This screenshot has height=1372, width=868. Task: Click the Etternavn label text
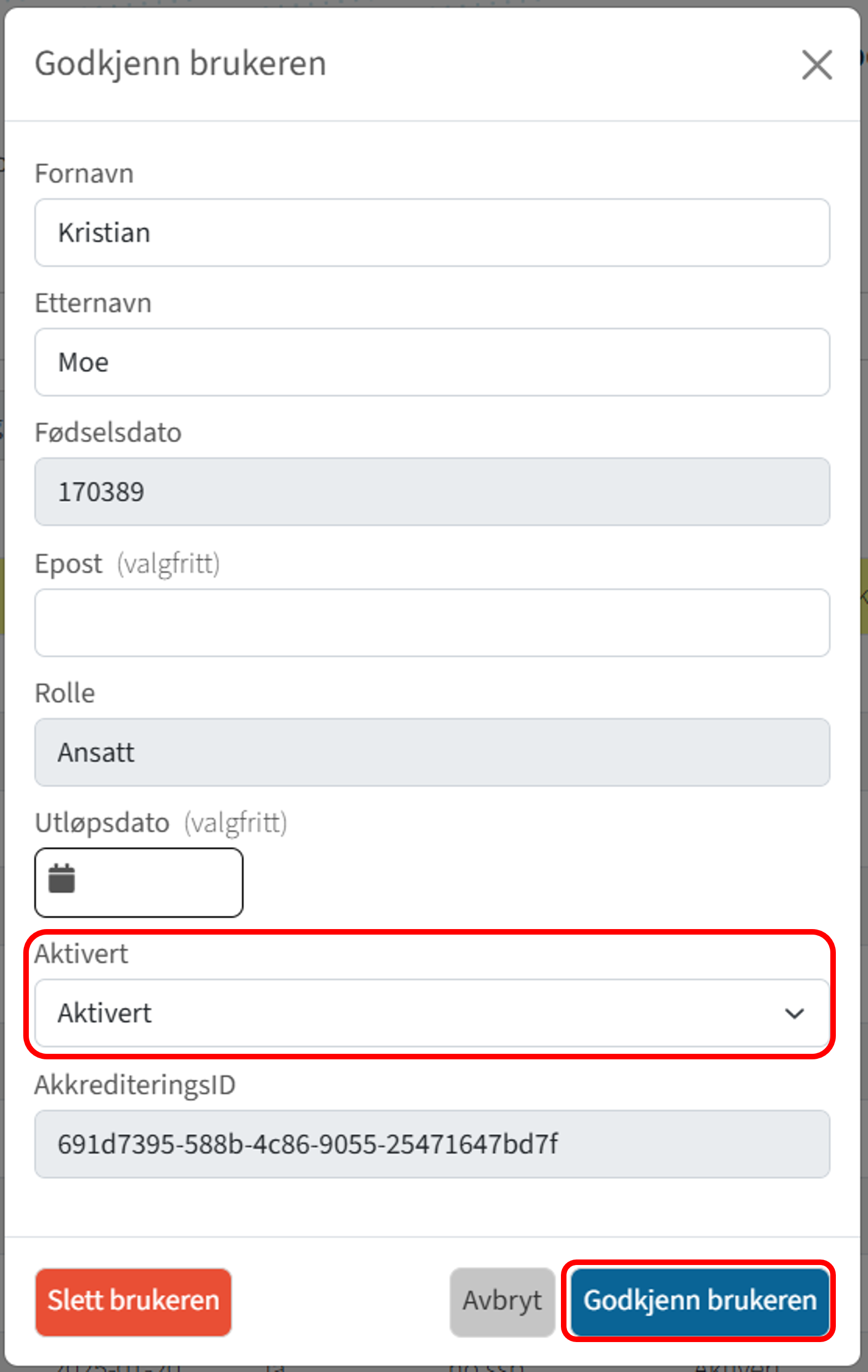94,303
